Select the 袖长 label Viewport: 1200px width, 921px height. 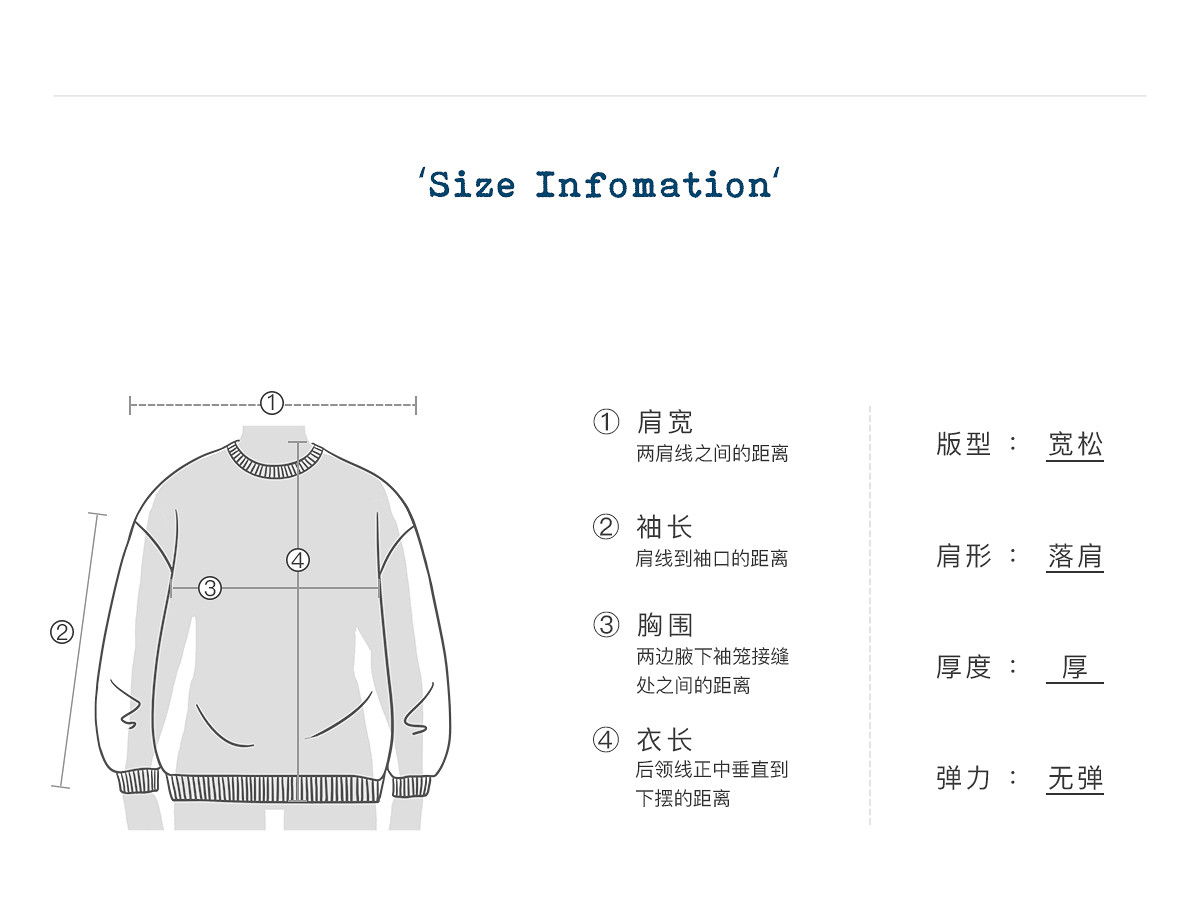pos(664,527)
